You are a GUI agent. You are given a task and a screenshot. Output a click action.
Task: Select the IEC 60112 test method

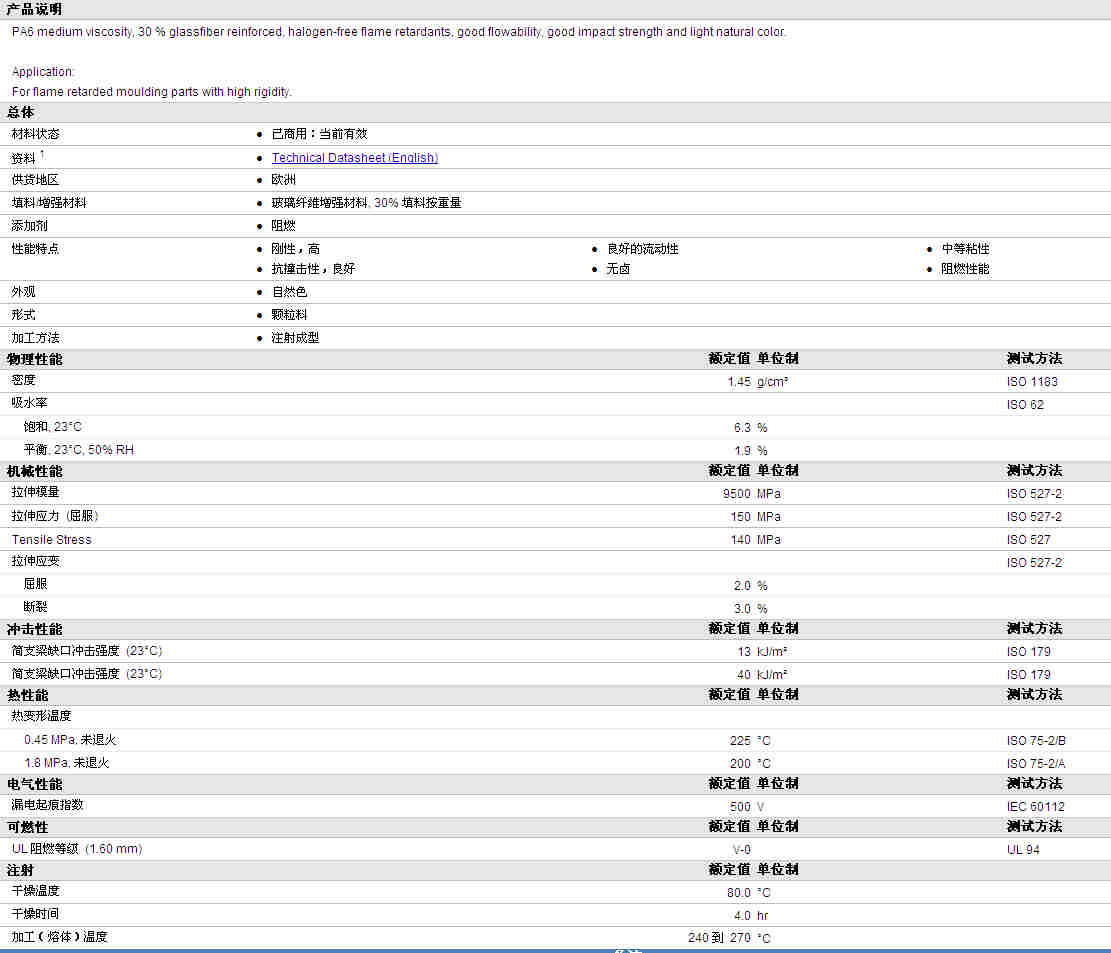click(1035, 807)
